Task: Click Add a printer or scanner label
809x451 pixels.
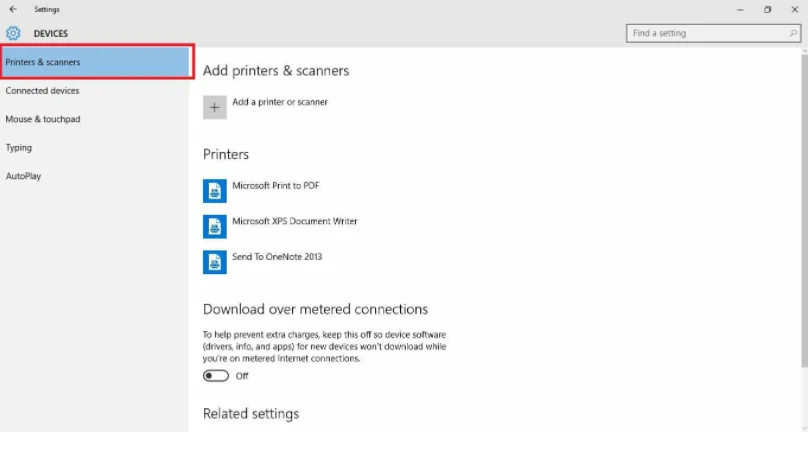Action: [280, 102]
